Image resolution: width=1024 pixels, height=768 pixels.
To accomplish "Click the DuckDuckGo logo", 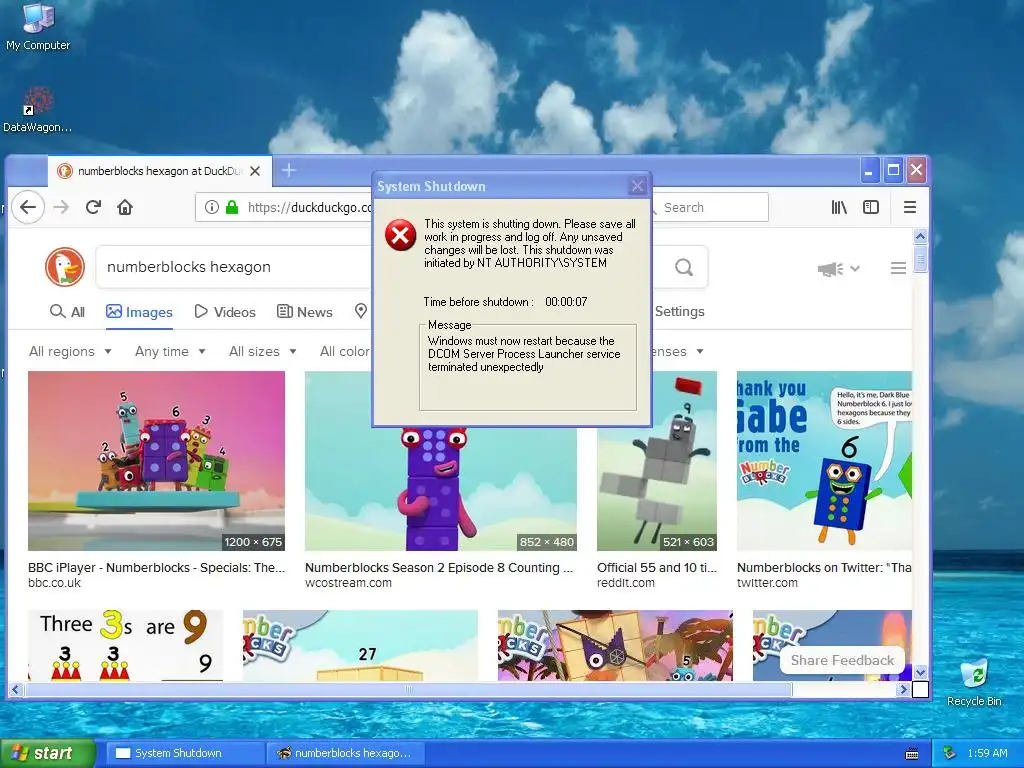I will tap(65, 266).
